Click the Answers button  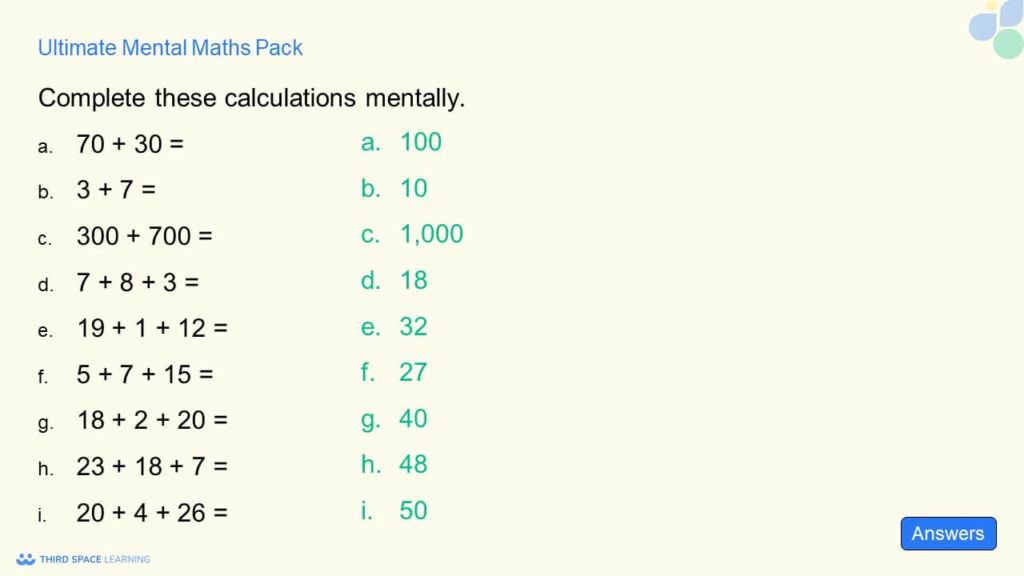coord(948,534)
